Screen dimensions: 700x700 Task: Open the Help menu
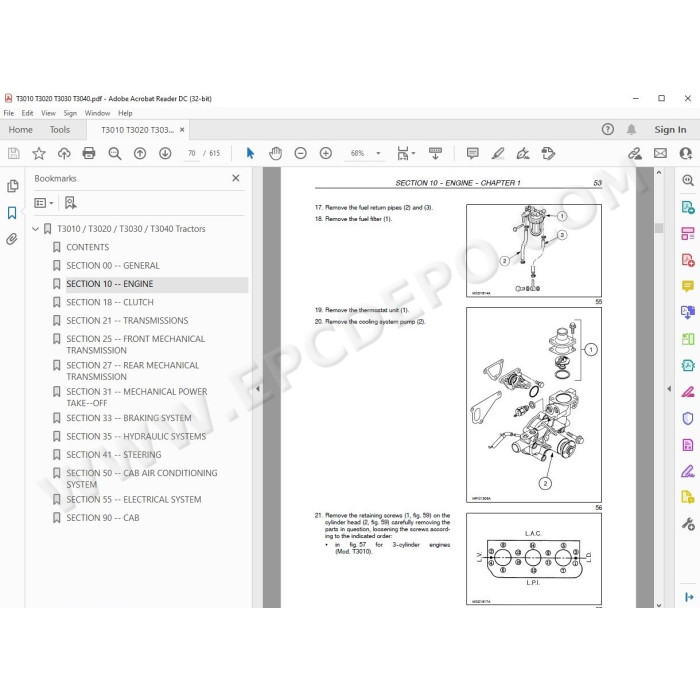click(x=125, y=113)
